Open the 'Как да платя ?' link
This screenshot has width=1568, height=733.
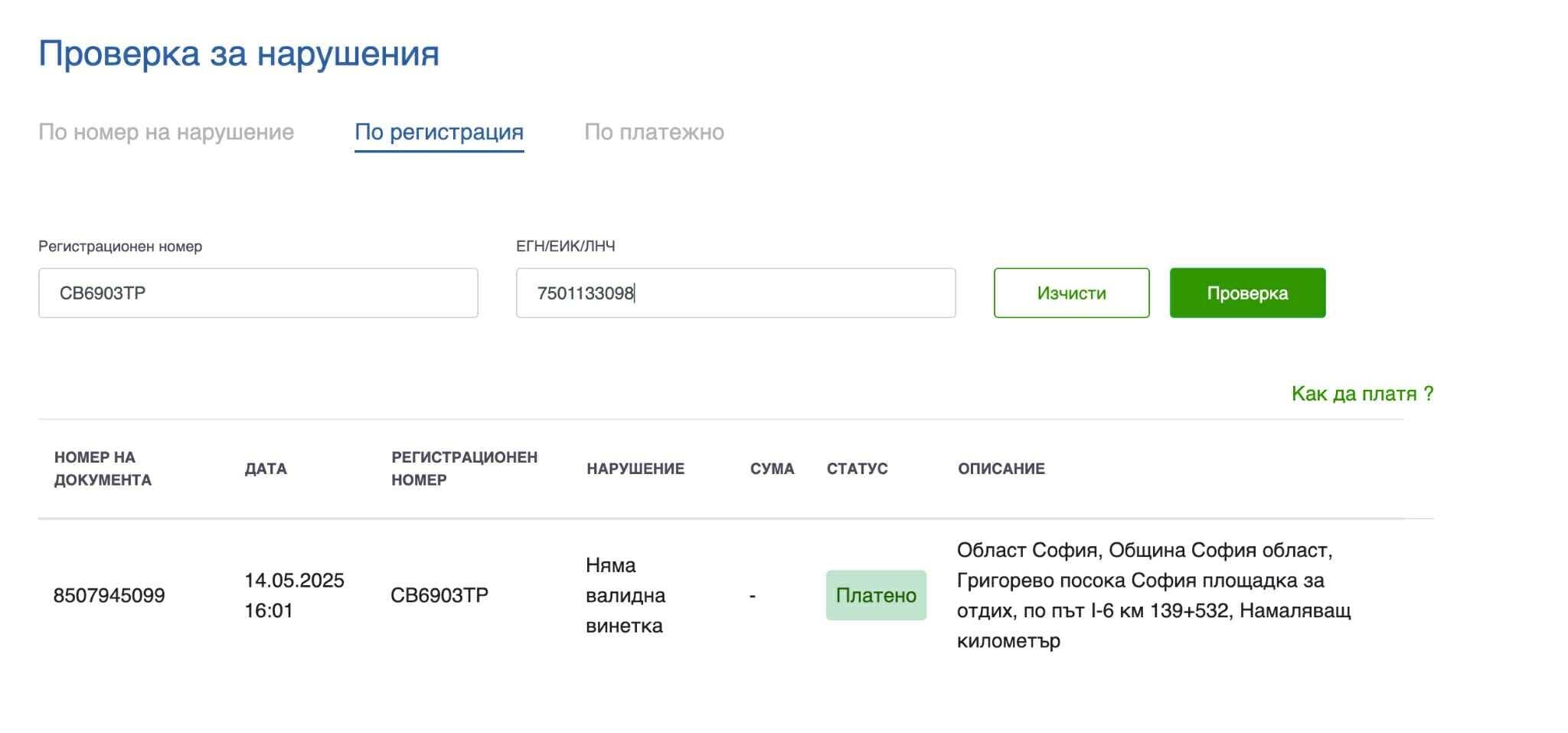point(1362,394)
